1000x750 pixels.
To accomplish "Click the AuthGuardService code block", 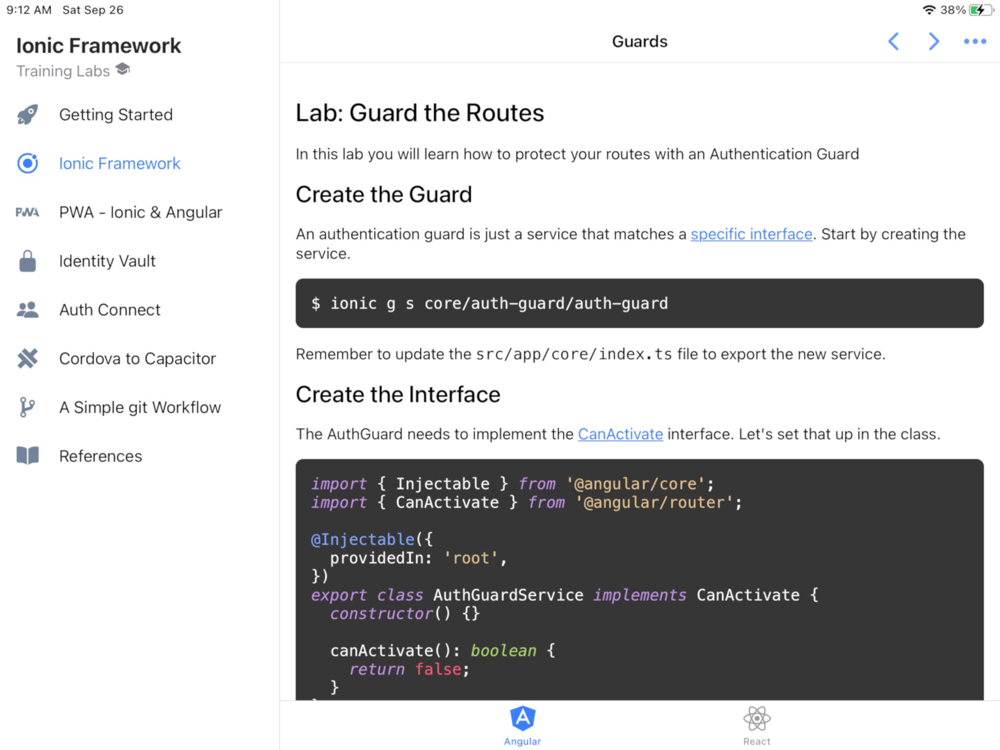I will (x=640, y=580).
